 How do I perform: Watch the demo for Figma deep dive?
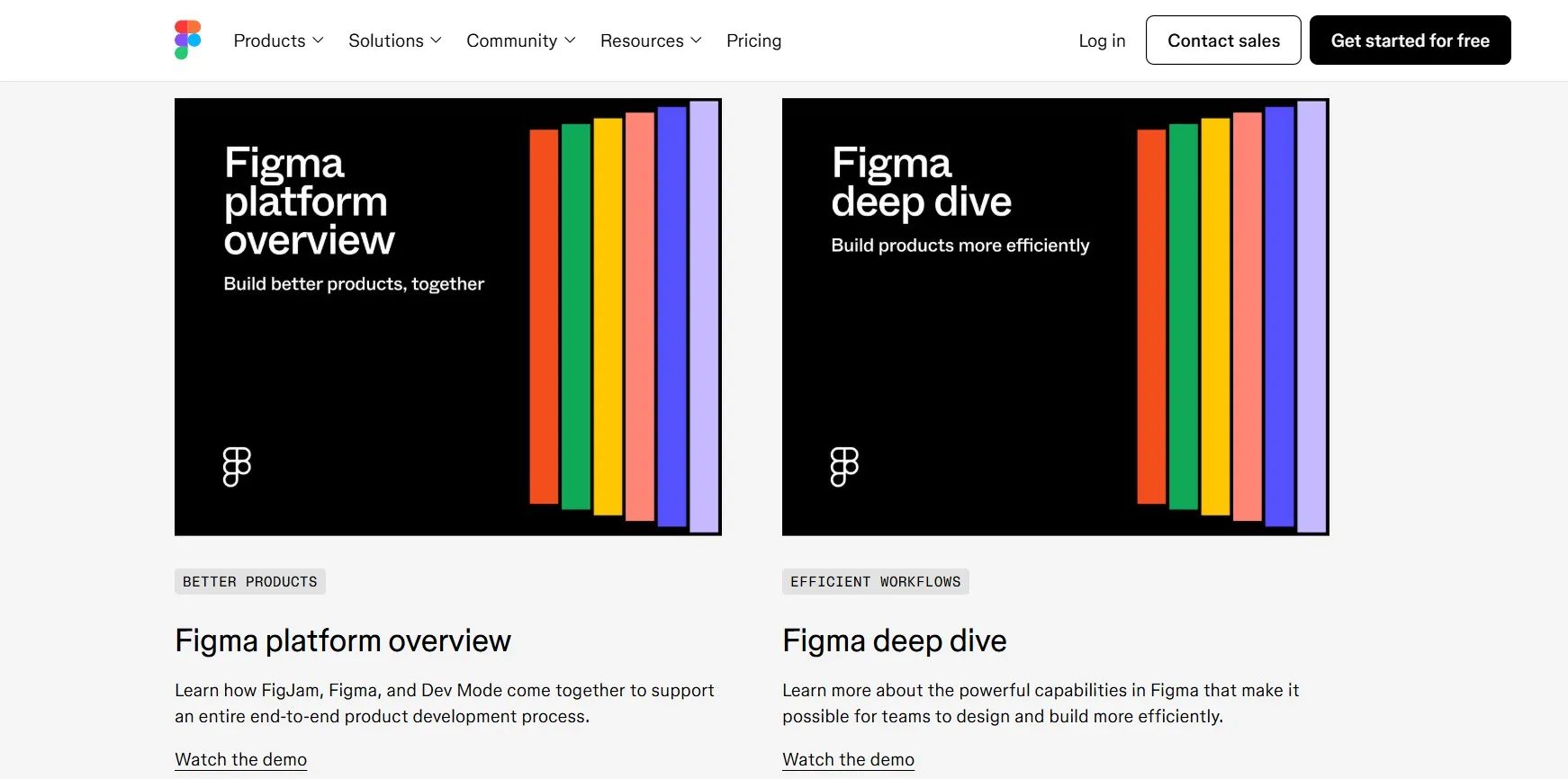coord(848,759)
